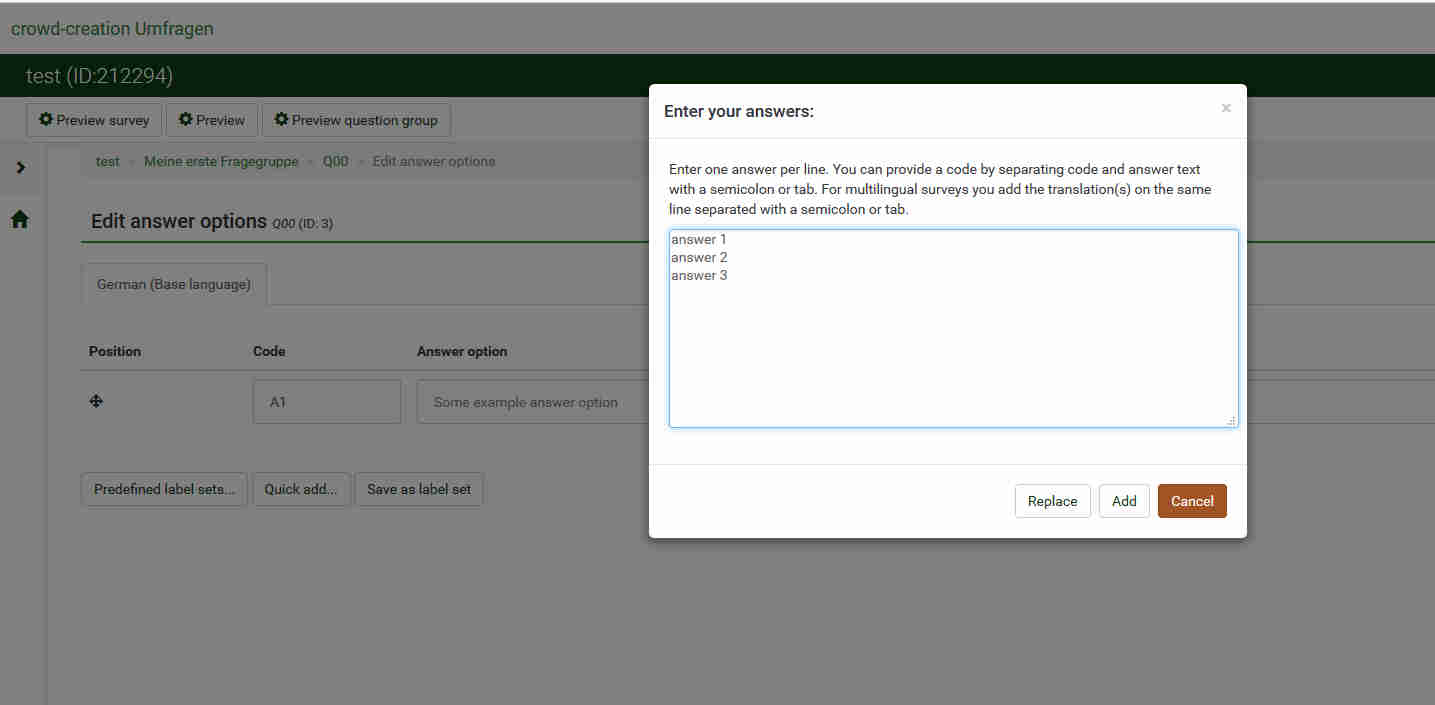Open Preview question group
Screen dimensions: 1435x705
click(356, 120)
